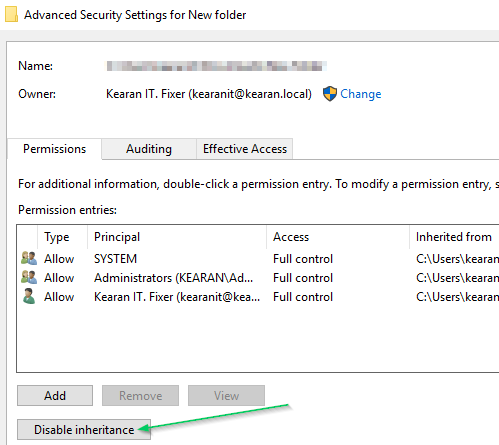Open the Permissions tab
The height and width of the screenshot is (445, 499).
[54, 149]
